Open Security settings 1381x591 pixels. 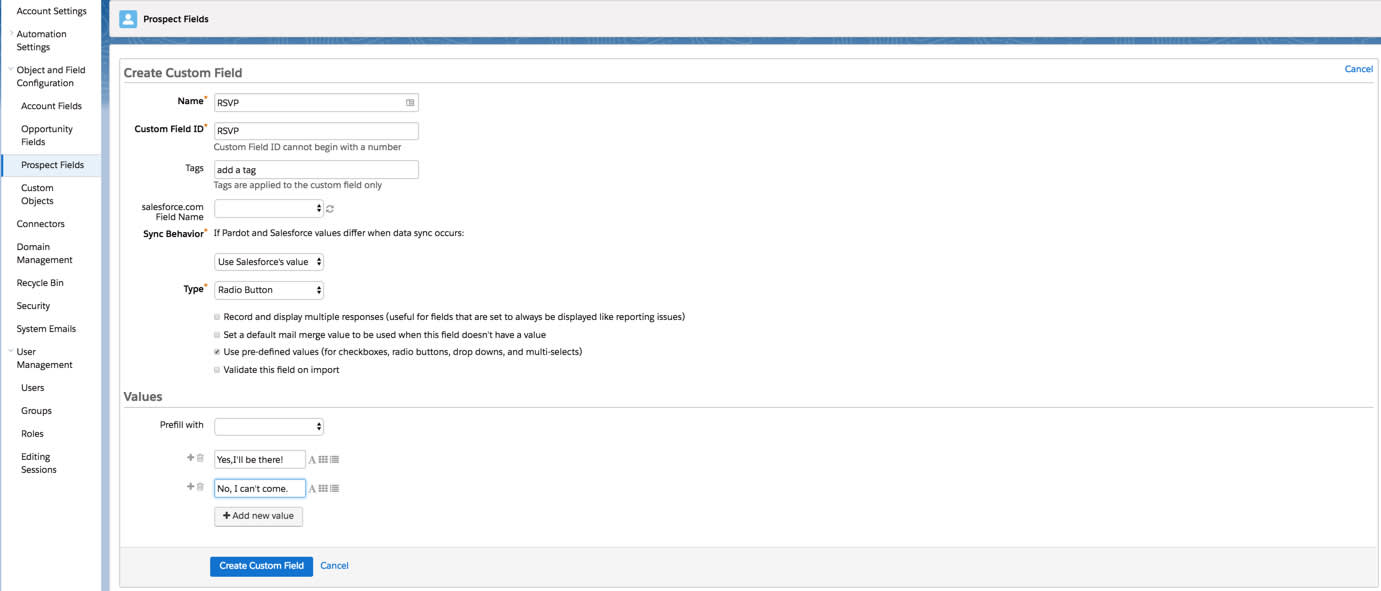point(33,306)
